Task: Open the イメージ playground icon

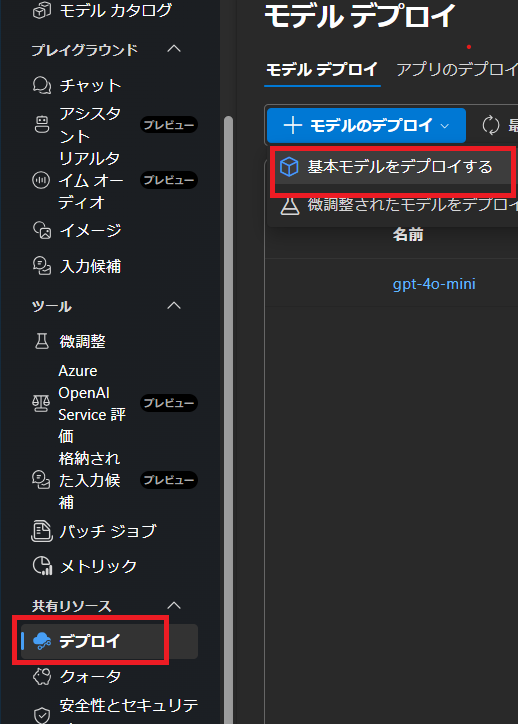Action: [x=42, y=230]
